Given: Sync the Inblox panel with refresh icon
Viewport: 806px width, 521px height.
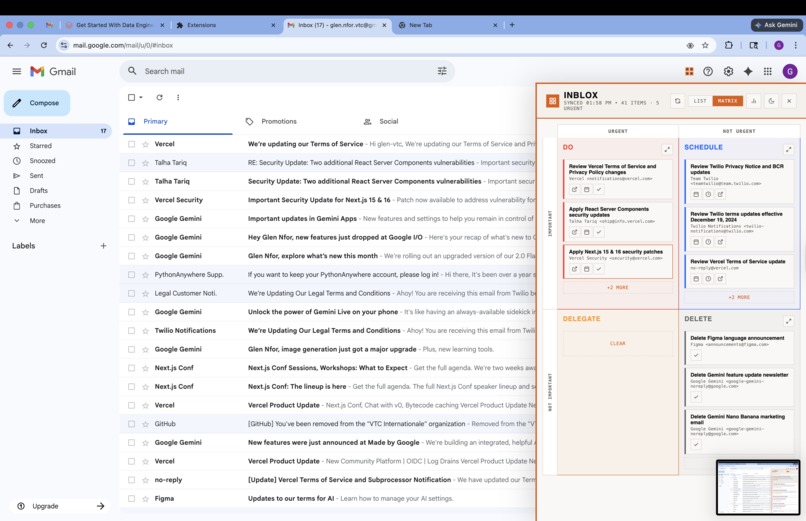Looking at the screenshot, I should (x=677, y=101).
